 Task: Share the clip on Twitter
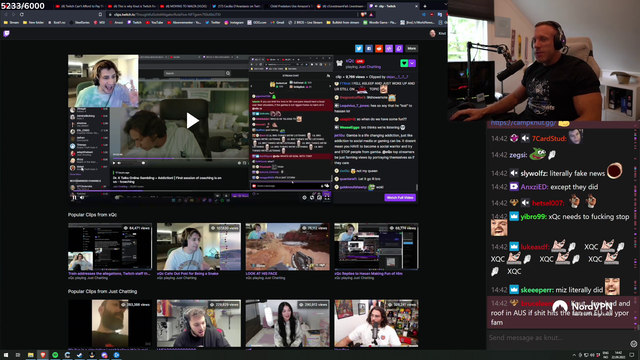click(x=359, y=49)
